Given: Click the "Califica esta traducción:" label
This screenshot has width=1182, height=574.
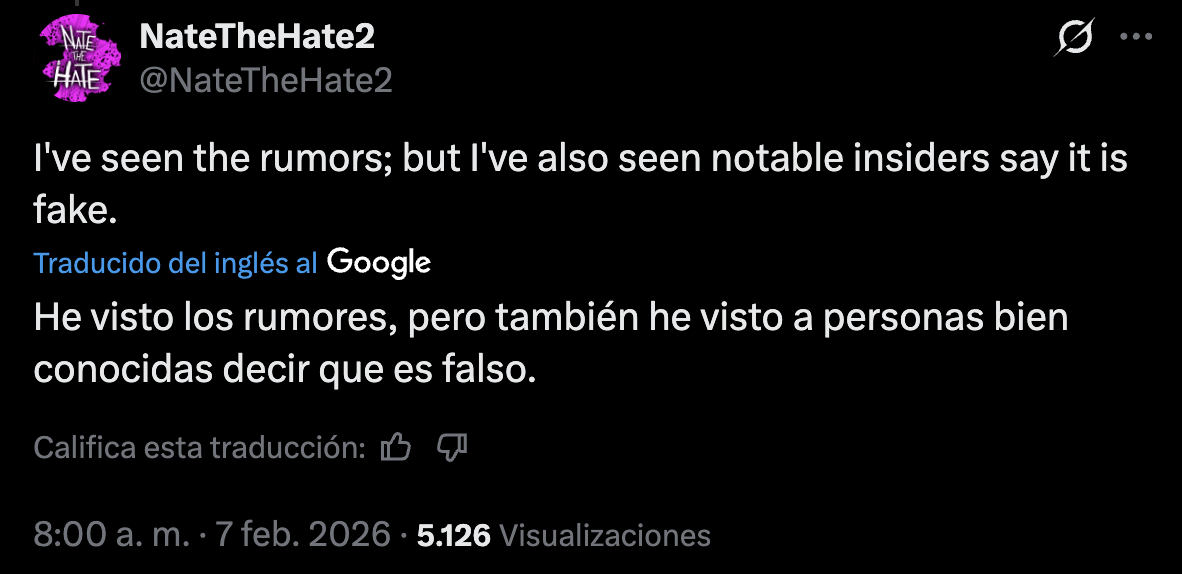Looking at the screenshot, I should [200, 448].
